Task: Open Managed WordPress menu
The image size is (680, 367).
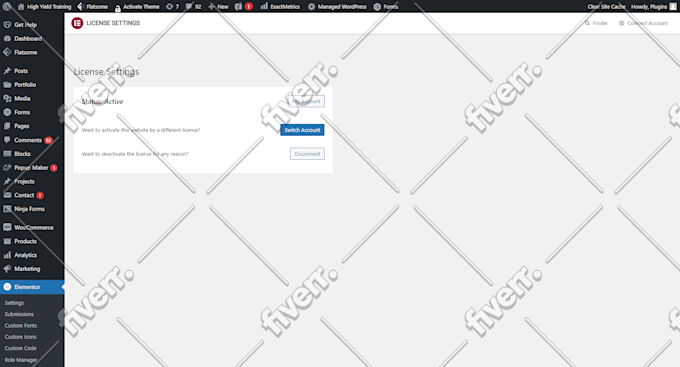Action: pos(337,7)
